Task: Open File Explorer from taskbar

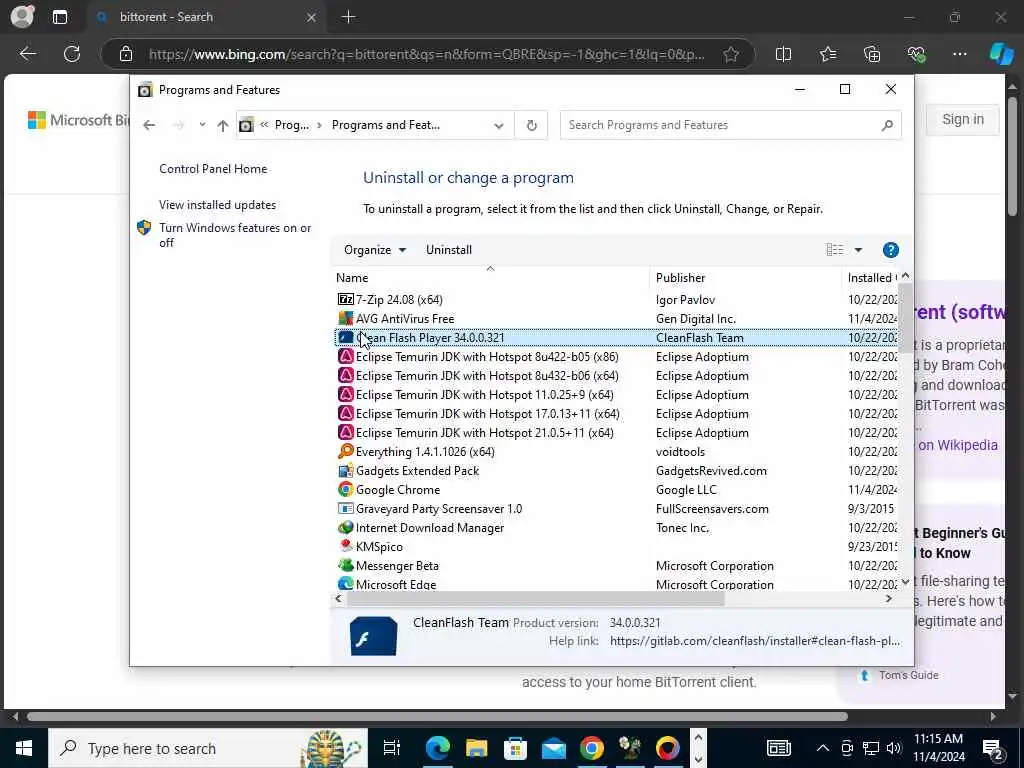Action: pyautogui.click(x=476, y=748)
